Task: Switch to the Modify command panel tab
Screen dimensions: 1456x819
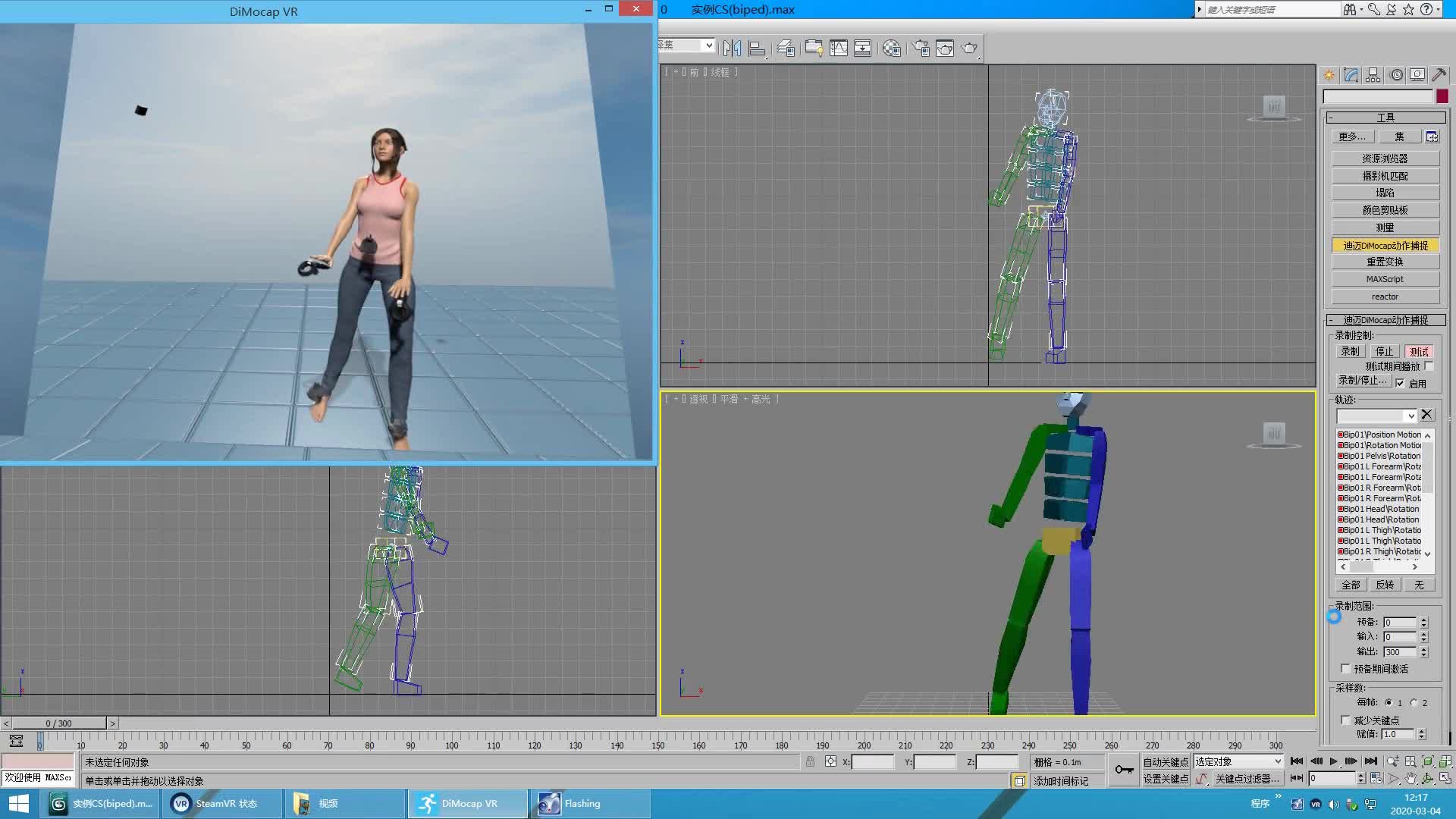Action: click(x=1351, y=74)
